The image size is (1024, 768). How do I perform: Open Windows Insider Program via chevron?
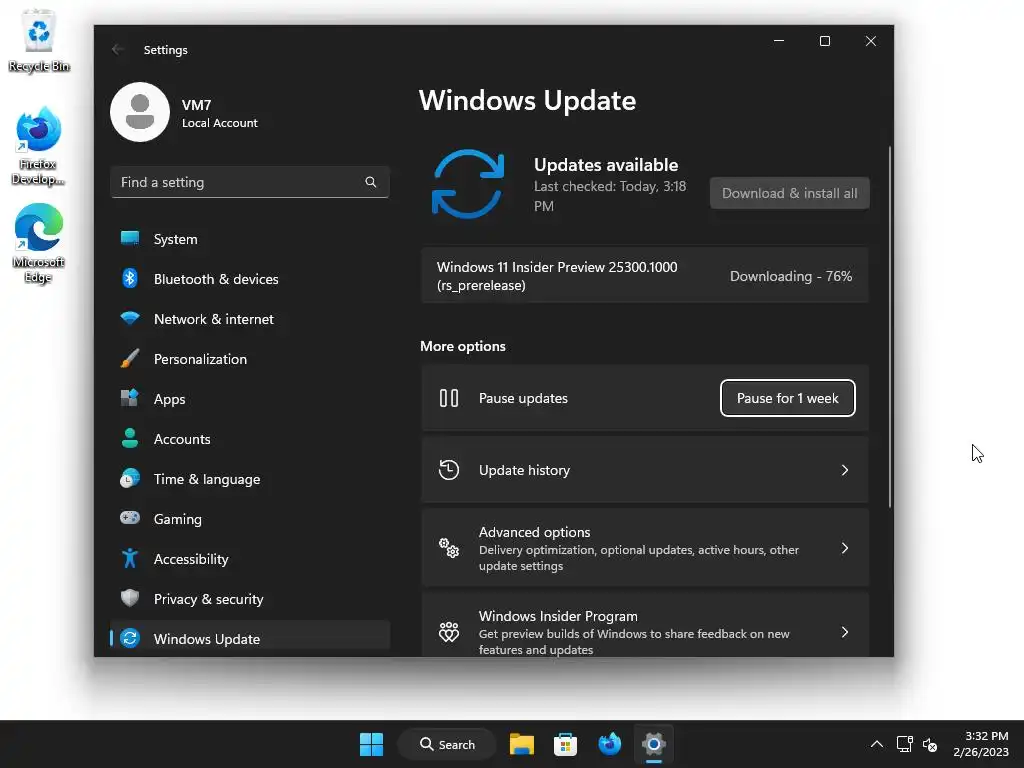pyautogui.click(x=844, y=632)
